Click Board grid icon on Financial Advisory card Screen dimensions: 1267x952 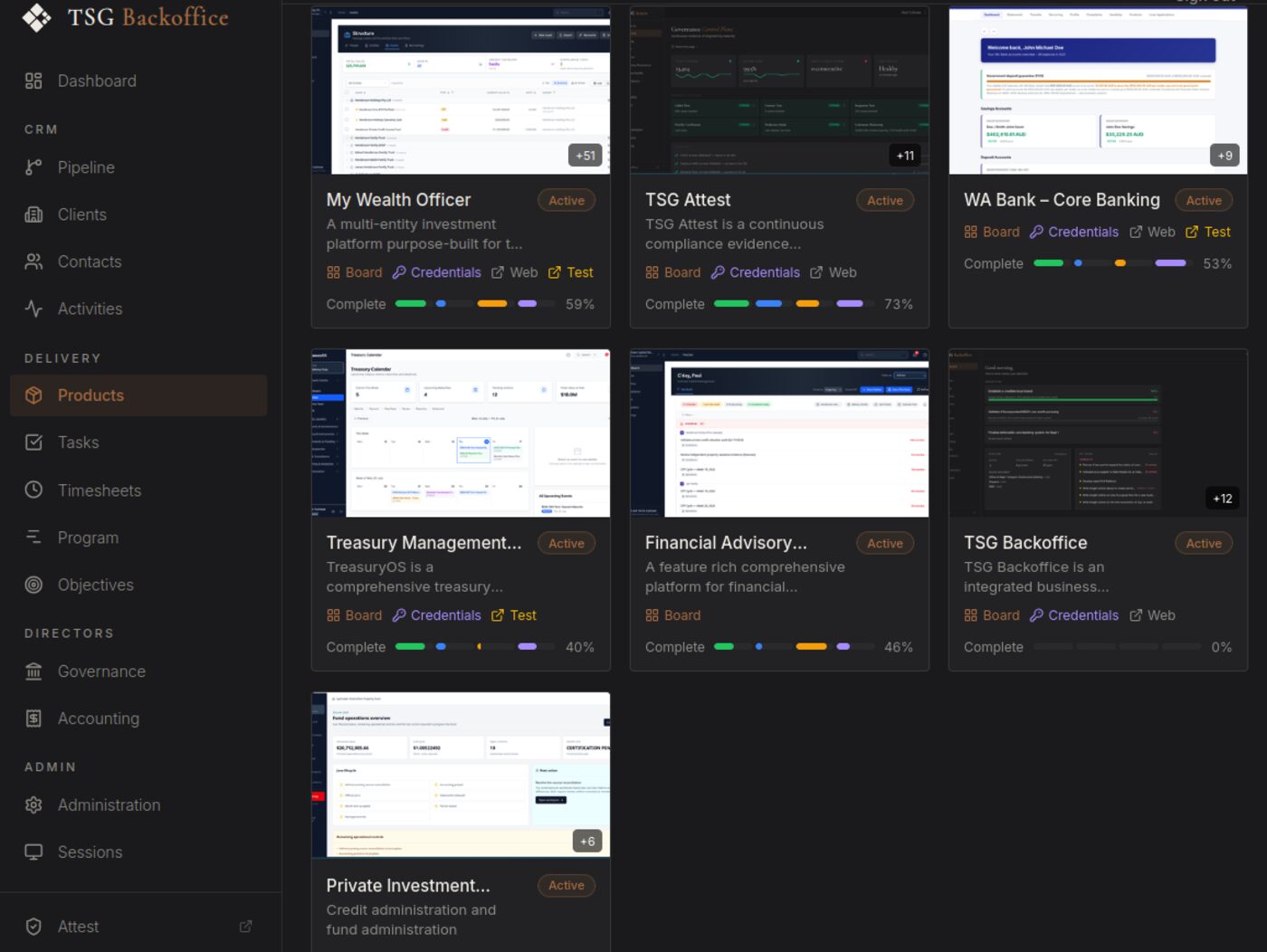pos(652,615)
